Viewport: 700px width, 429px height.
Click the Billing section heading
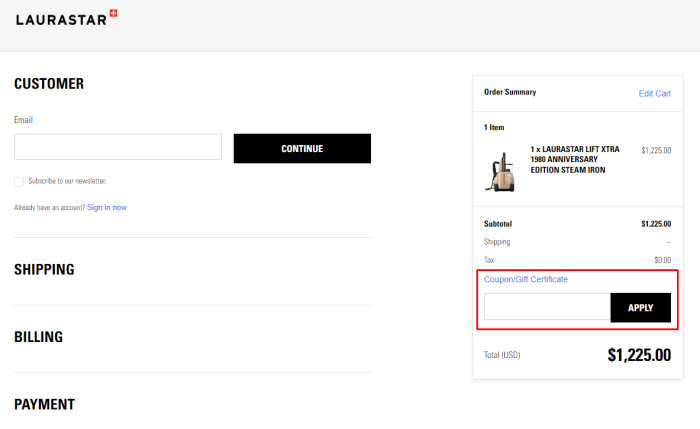(x=38, y=337)
